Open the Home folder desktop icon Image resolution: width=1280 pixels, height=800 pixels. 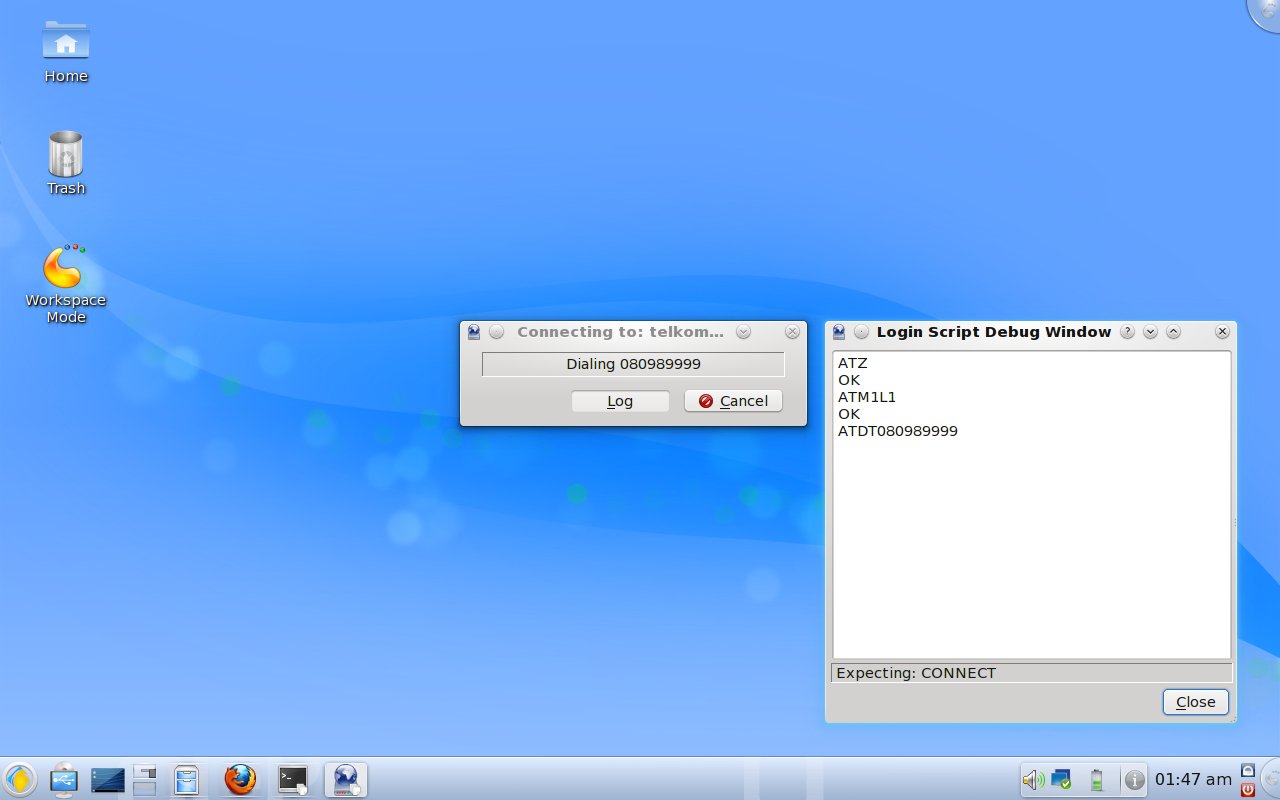pos(66,52)
